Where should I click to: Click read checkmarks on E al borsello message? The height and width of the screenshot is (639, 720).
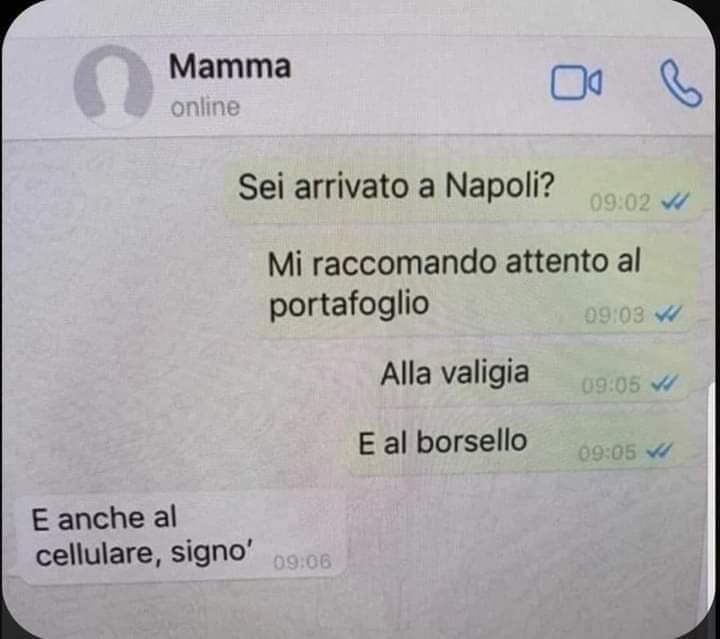coord(659,451)
